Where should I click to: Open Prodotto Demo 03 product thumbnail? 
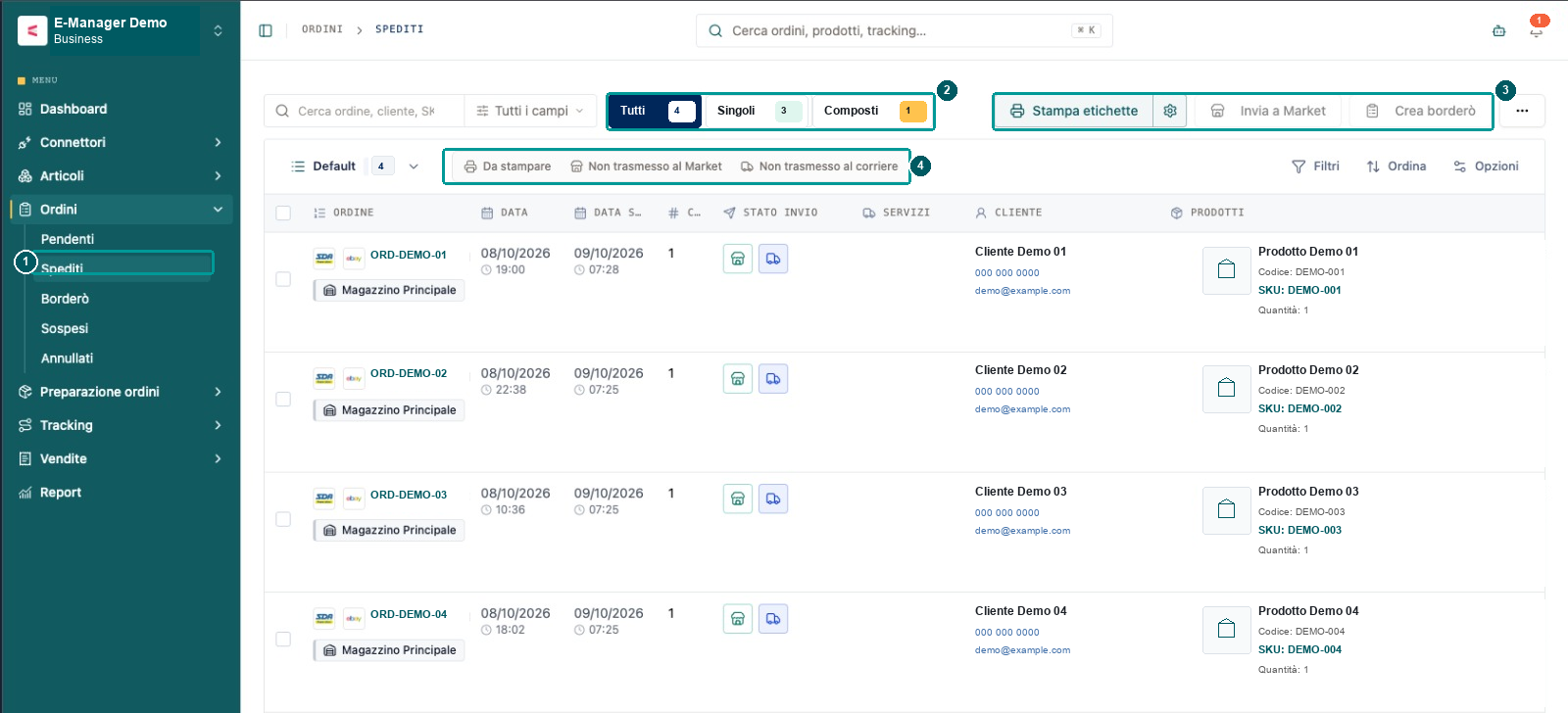pos(1226,510)
